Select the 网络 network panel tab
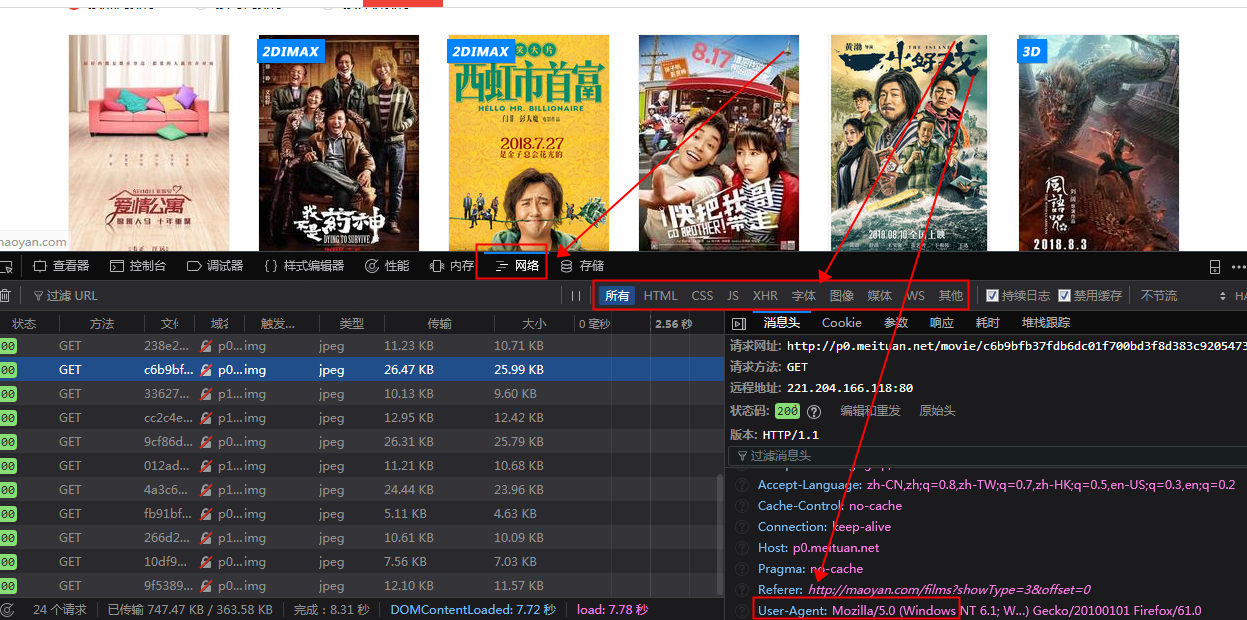Image resolution: width=1247 pixels, height=620 pixels. point(517,266)
